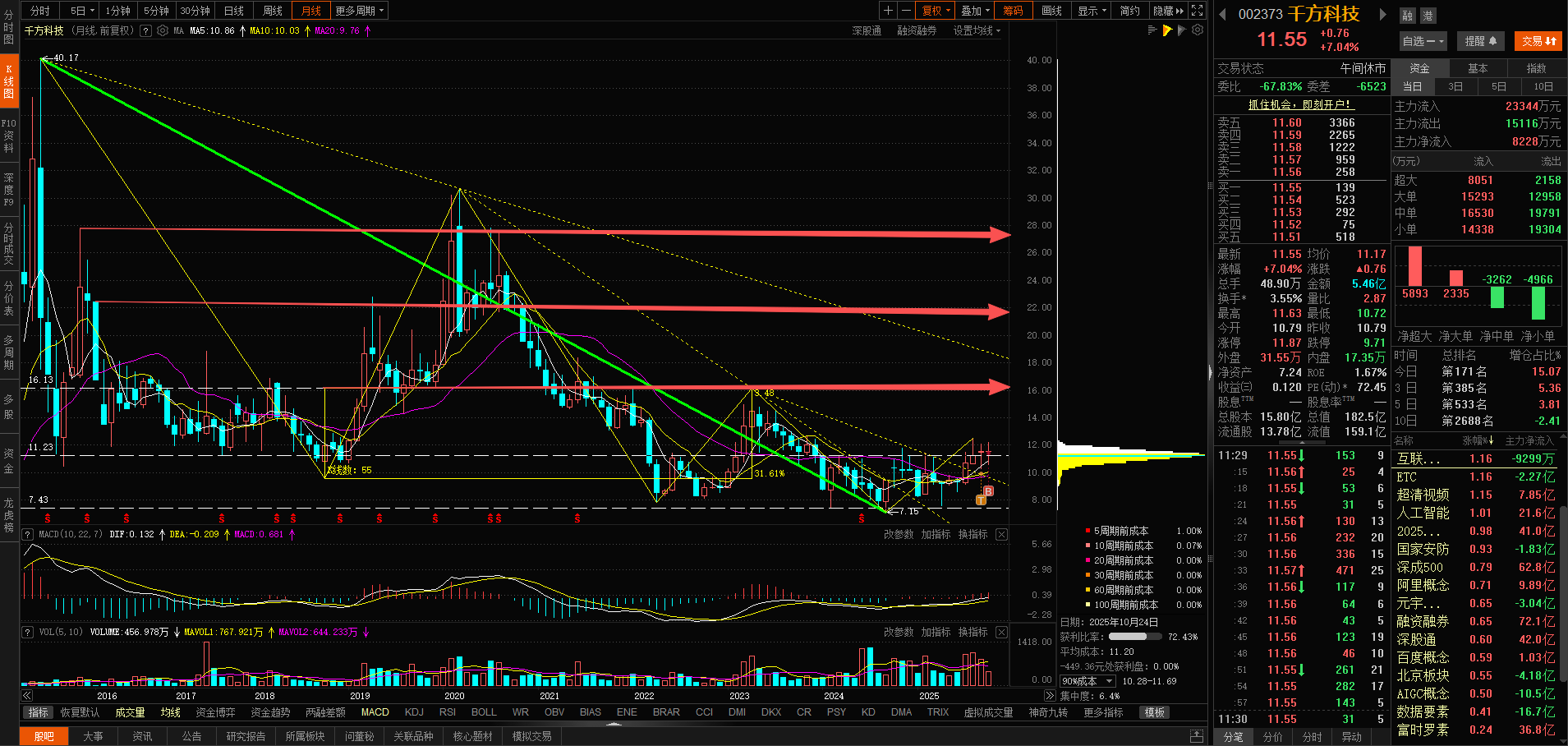Close the VOL indicator panel with its X
This screenshot has width=1568, height=746.
[1001, 632]
